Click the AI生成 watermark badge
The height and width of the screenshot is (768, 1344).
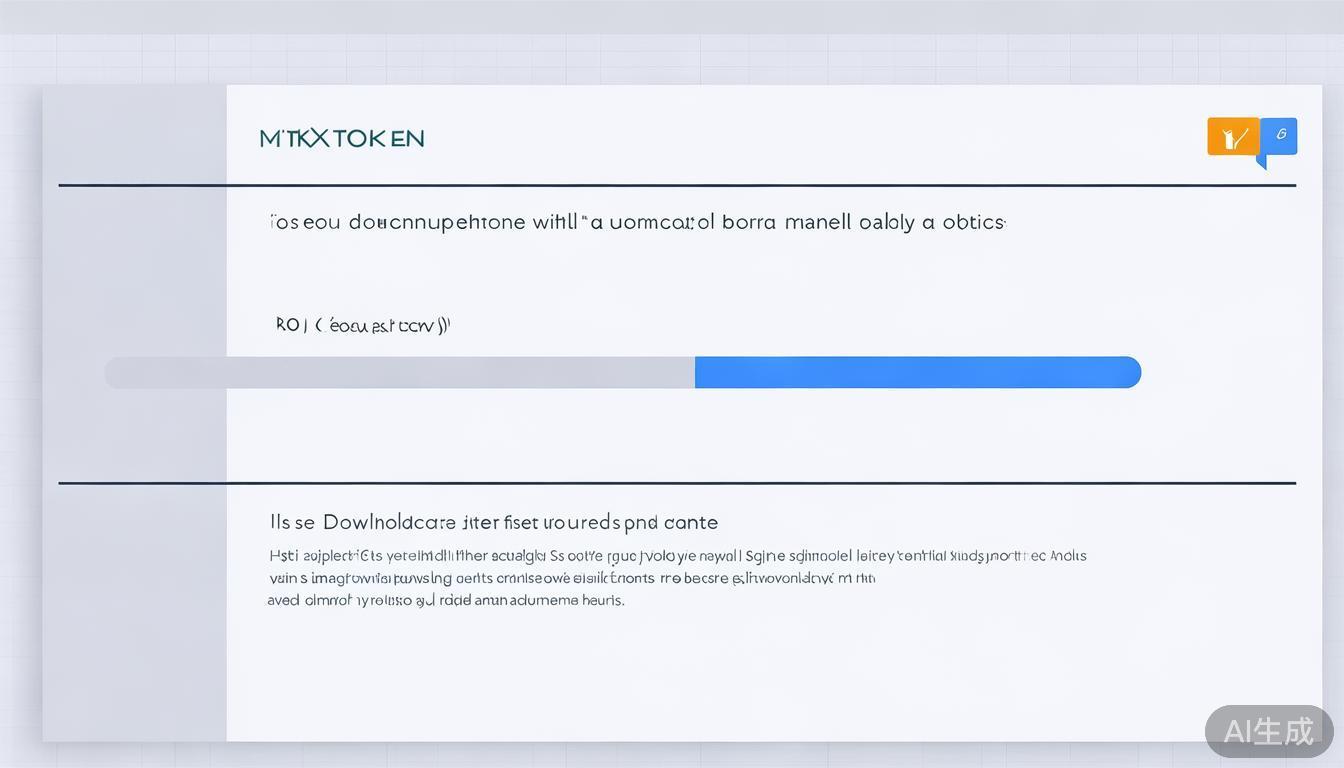pyautogui.click(x=1268, y=731)
